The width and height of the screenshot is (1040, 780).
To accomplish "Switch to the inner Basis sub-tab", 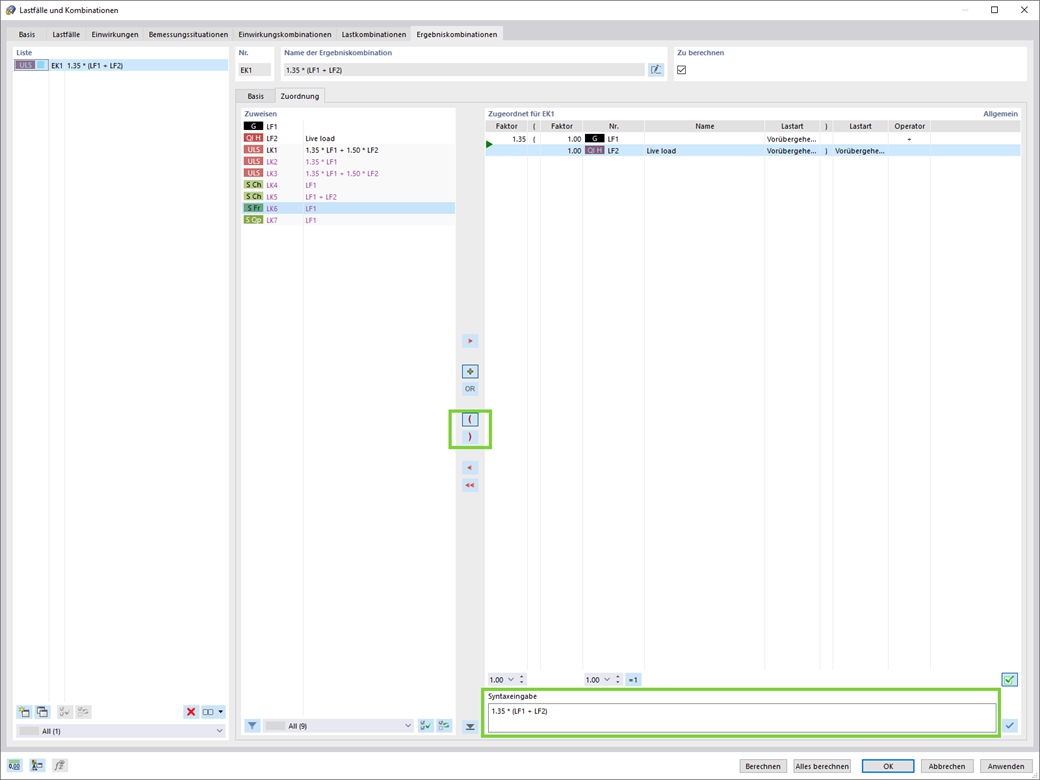I will click(256, 96).
